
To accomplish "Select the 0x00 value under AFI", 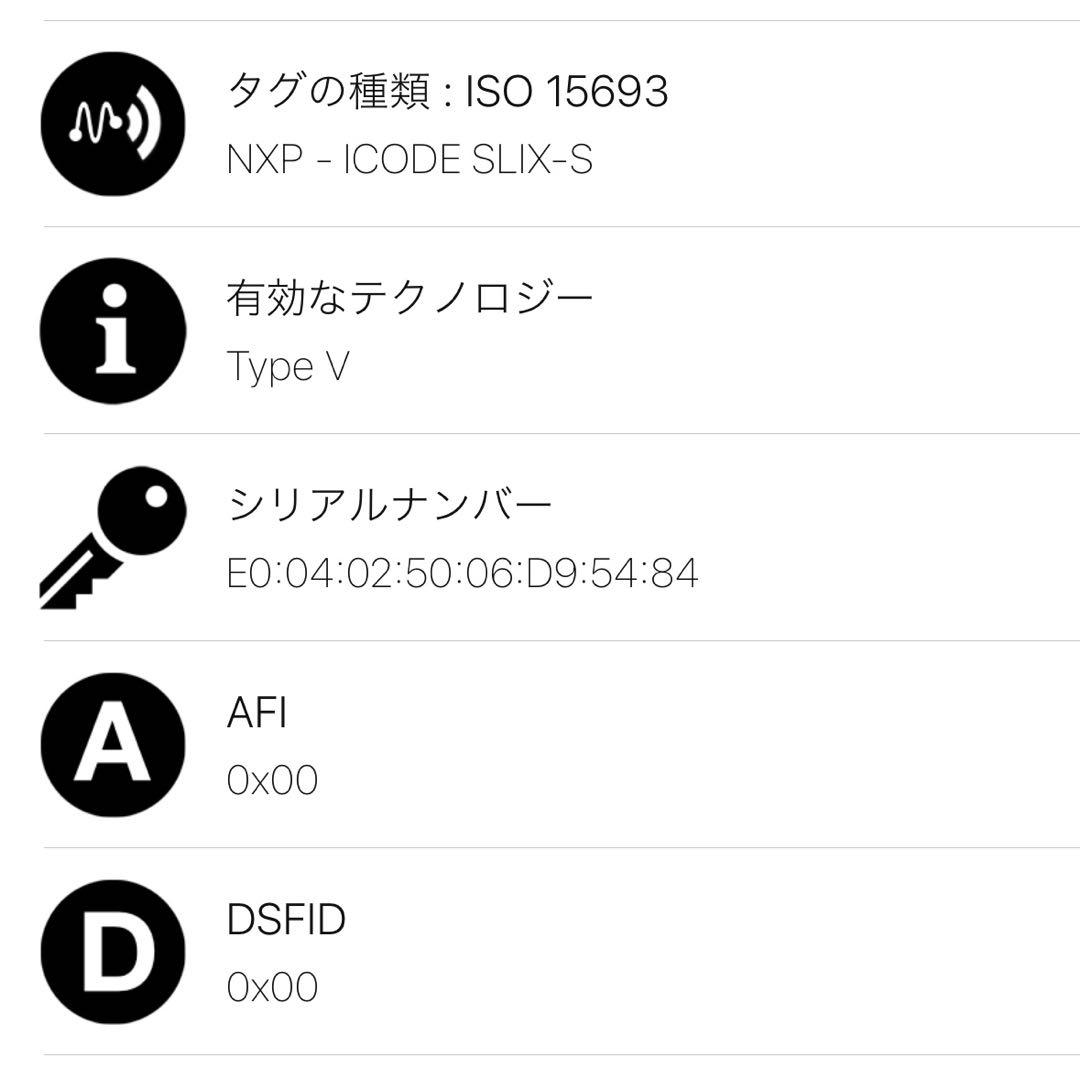I will click(272, 781).
